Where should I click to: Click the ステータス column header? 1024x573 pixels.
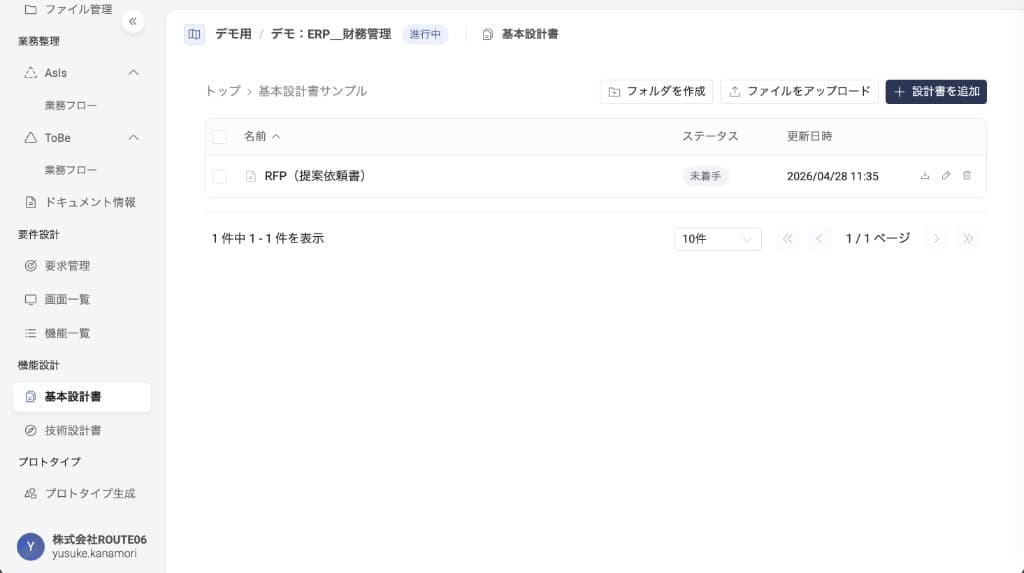click(x=710, y=137)
